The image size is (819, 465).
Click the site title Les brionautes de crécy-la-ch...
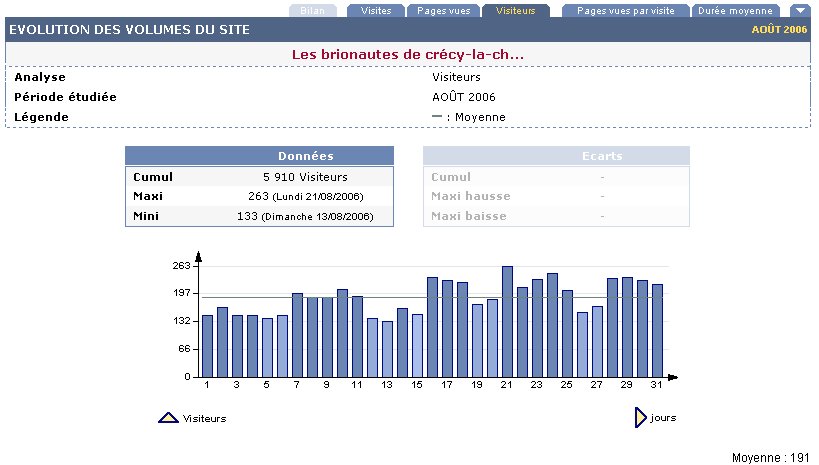point(408,54)
